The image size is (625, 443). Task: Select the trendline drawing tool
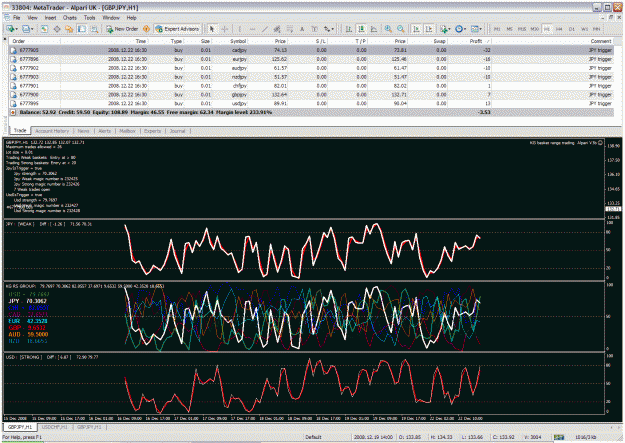(265, 29)
